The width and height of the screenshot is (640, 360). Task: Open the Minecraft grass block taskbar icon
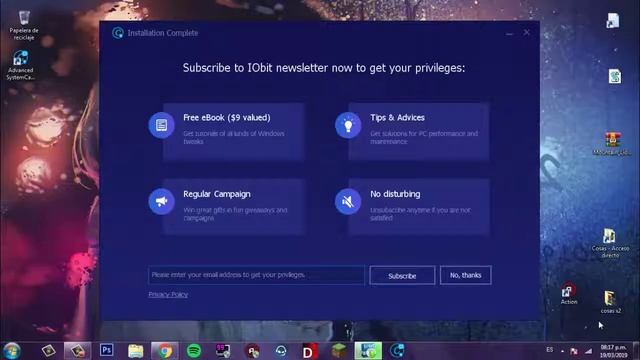click(x=338, y=351)
